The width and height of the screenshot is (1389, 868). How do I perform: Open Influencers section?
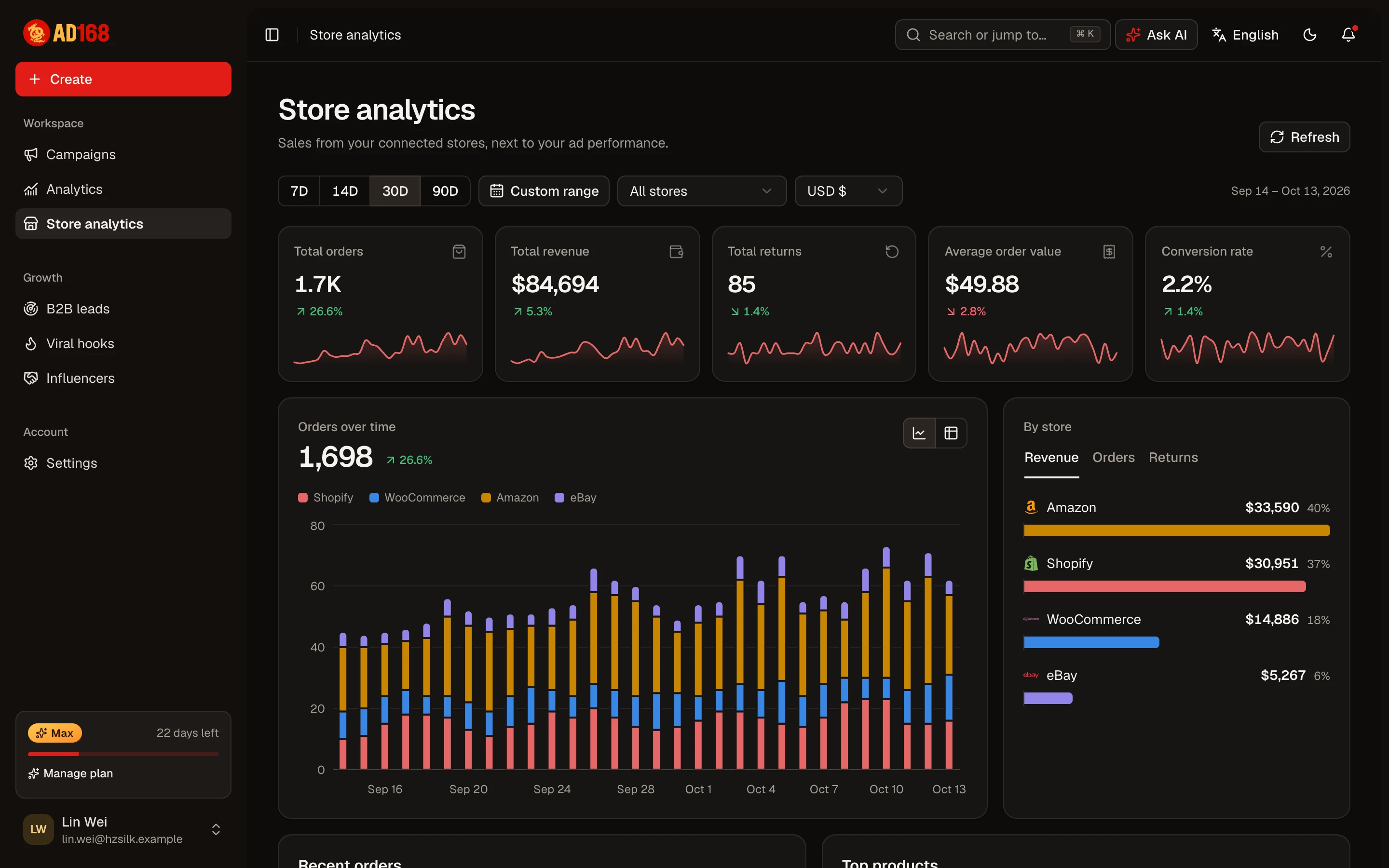click(123, 379)
